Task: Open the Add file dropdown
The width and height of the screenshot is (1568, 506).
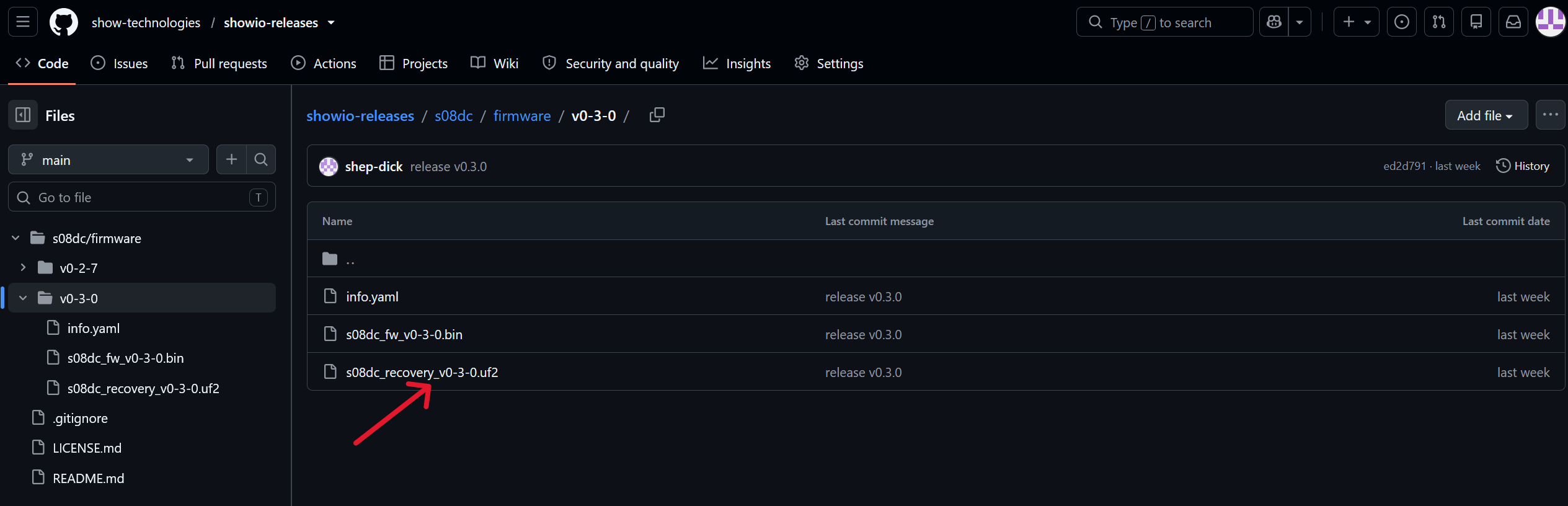Action: [x=1486, y=115]
